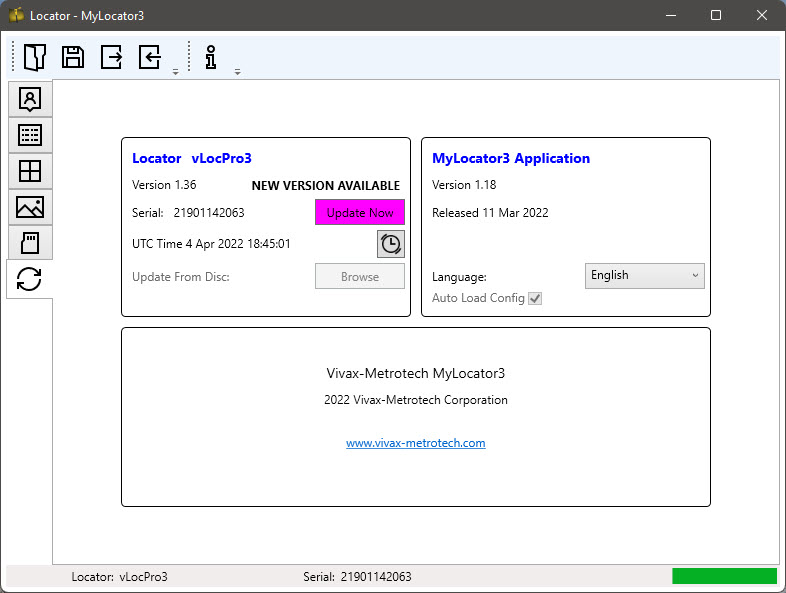The width and height of the screenshot is (786, 593).
Task: Click status bar Locator: vLocPro3 entry
Action: coord(119,577)
